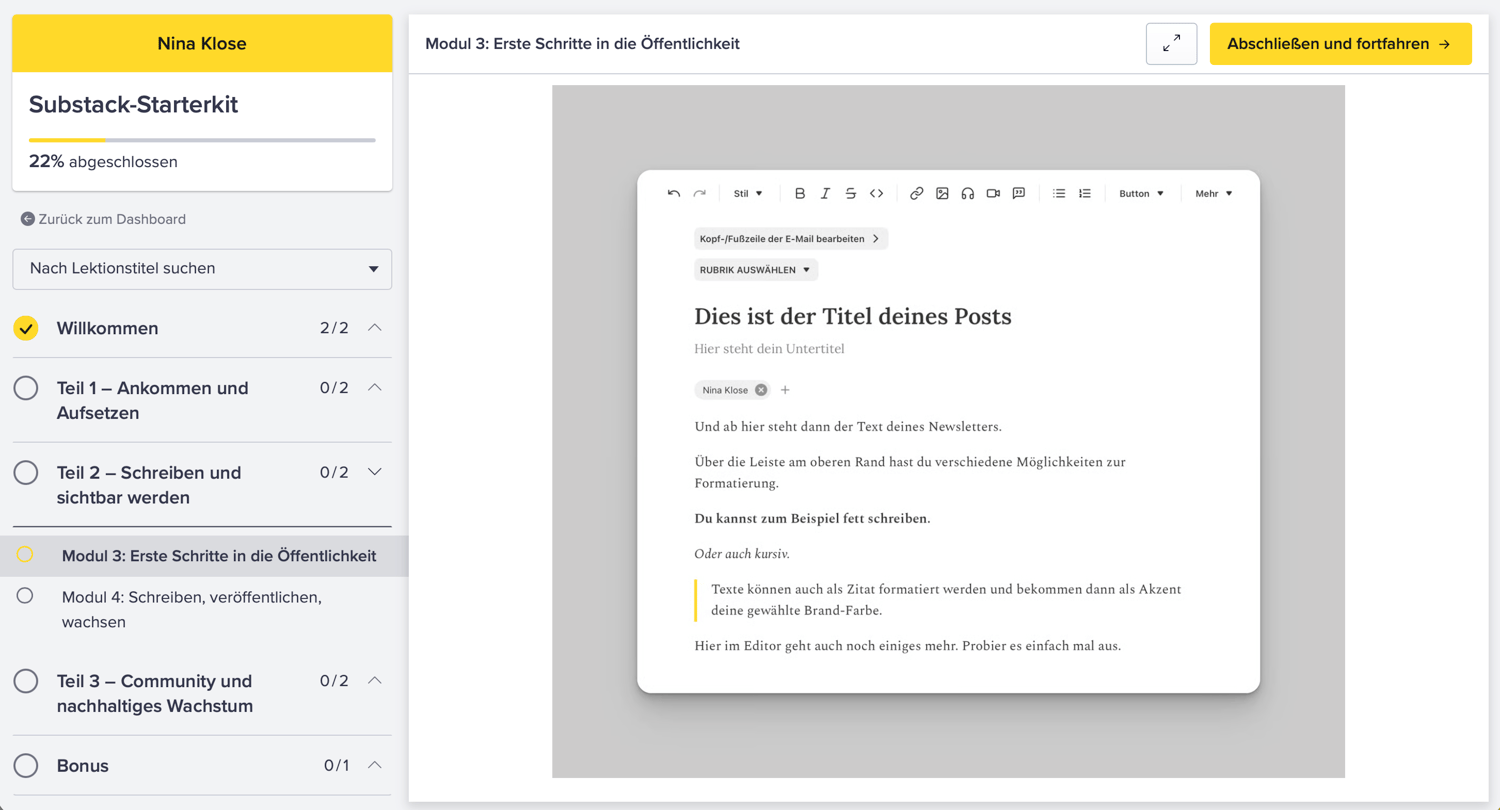This screenshot has width=1500, height=810.
Task: Insert a link using the chain icon
Action: tap(916, 194)
